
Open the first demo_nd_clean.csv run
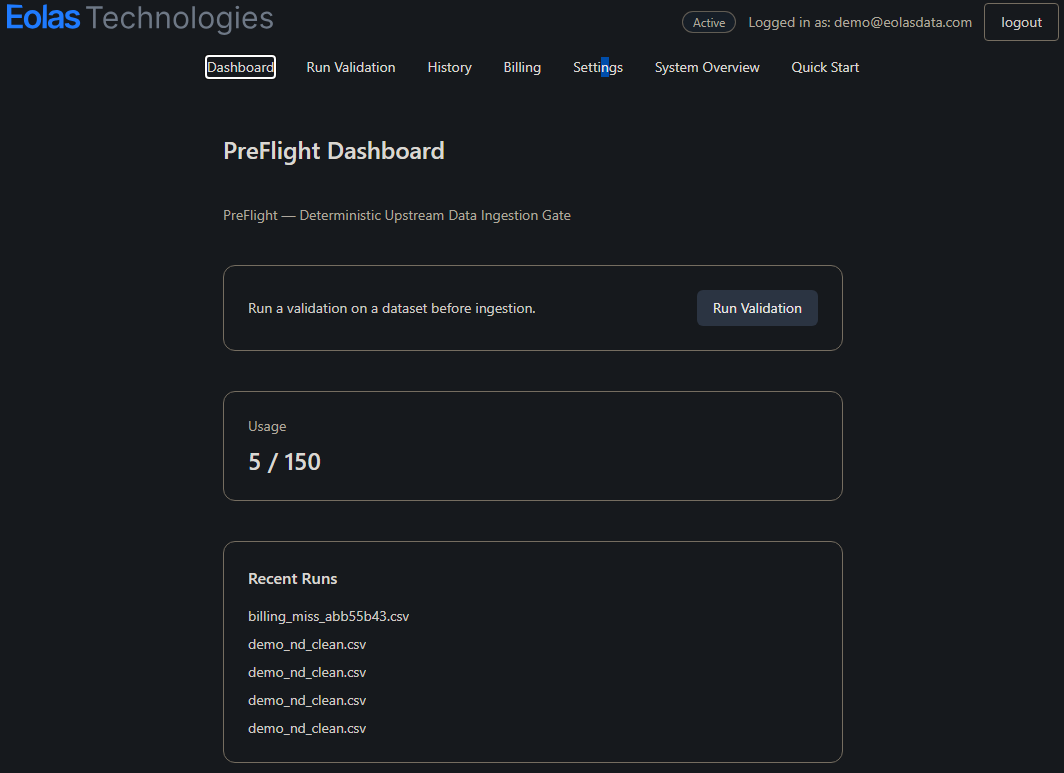[x=307, y=644]
